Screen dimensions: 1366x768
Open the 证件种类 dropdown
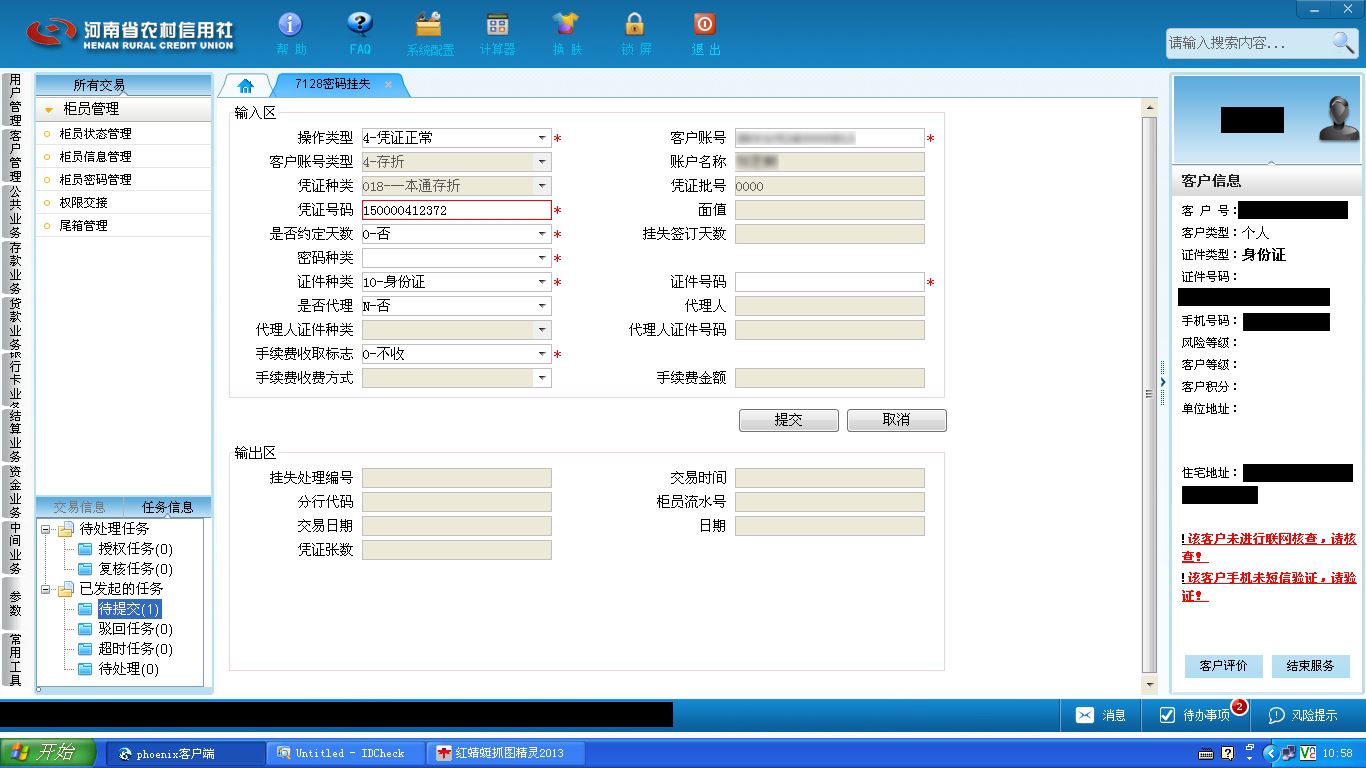pyautogui.click(x=542, y=282)
